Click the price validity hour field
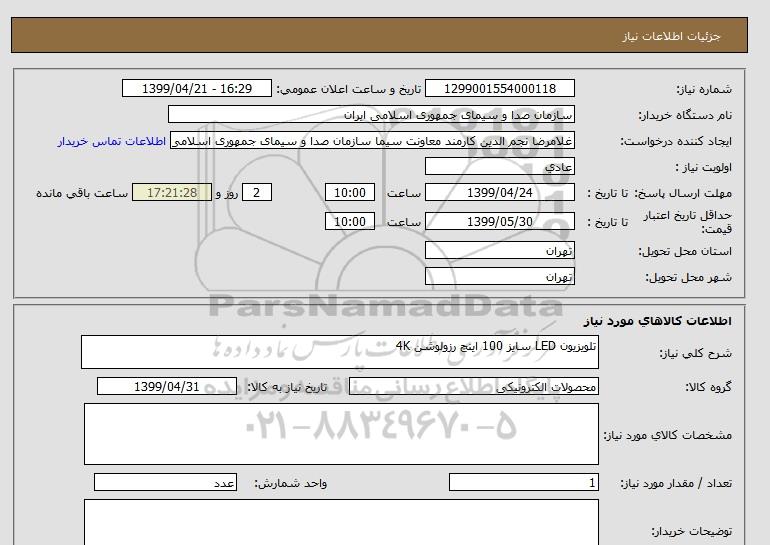This screenshot has height=545, width=770. 350,221
